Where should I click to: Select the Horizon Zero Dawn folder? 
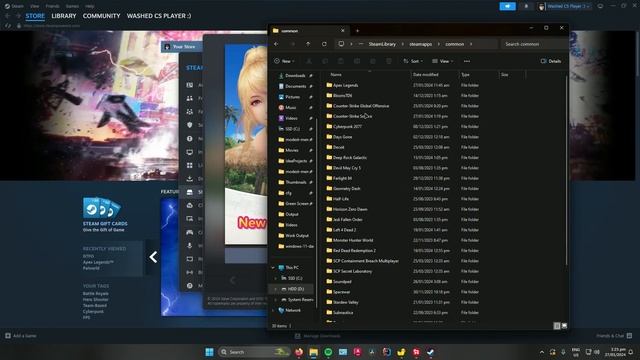pos(350,209)
